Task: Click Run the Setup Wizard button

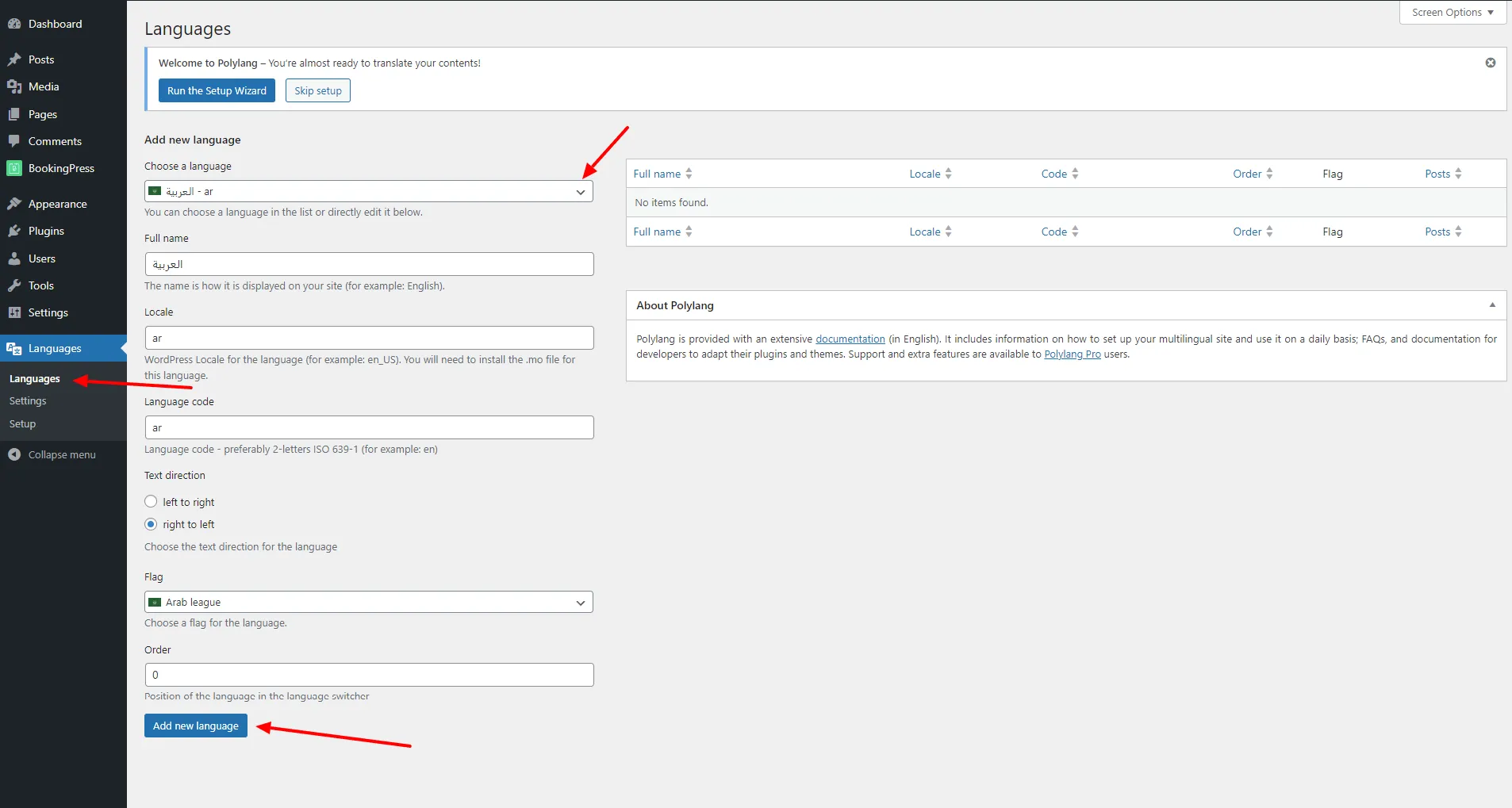Action: [217, 90]
